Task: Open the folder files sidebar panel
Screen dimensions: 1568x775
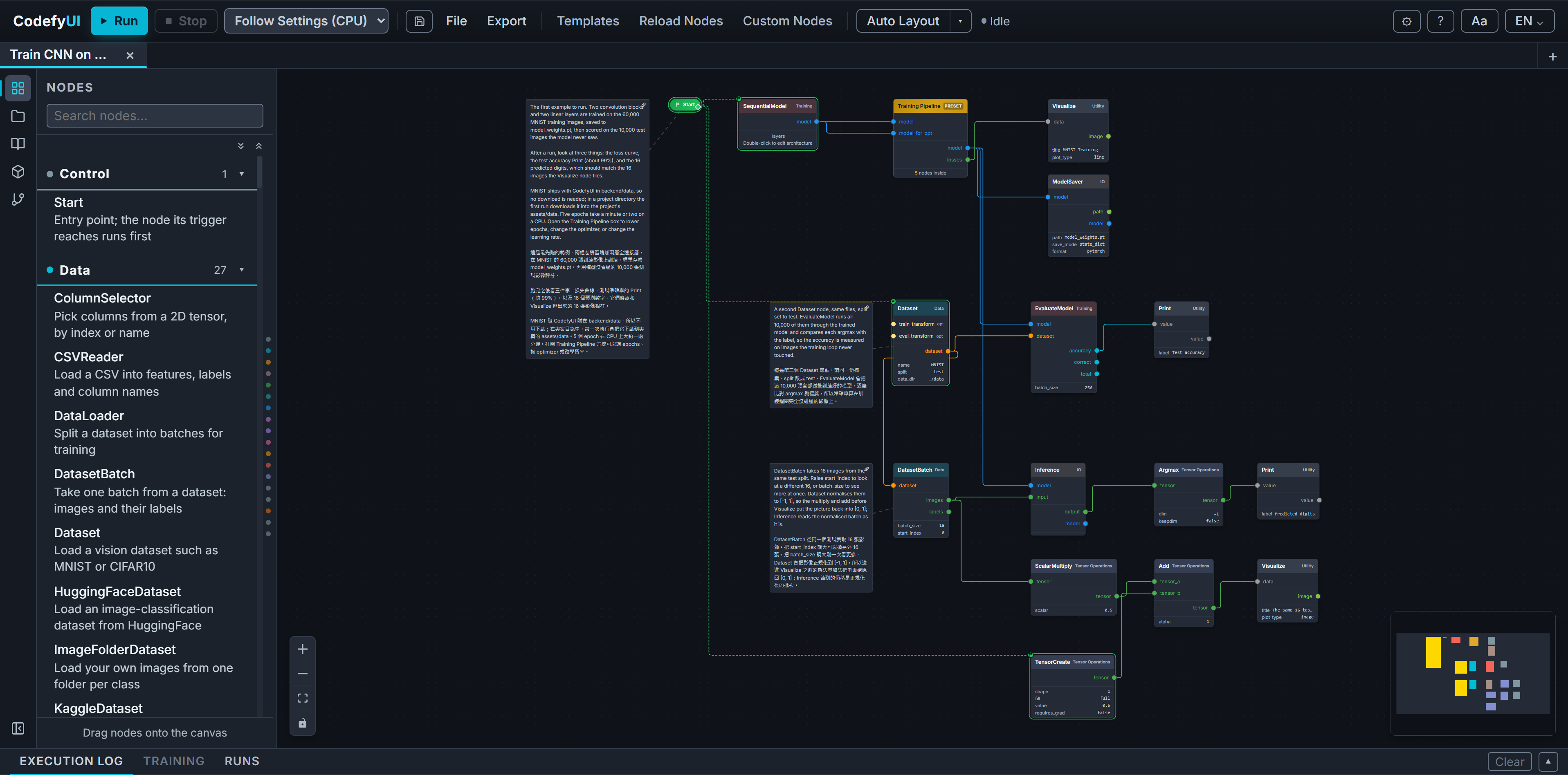Action: pyautogui.click(x=18, y=116)
